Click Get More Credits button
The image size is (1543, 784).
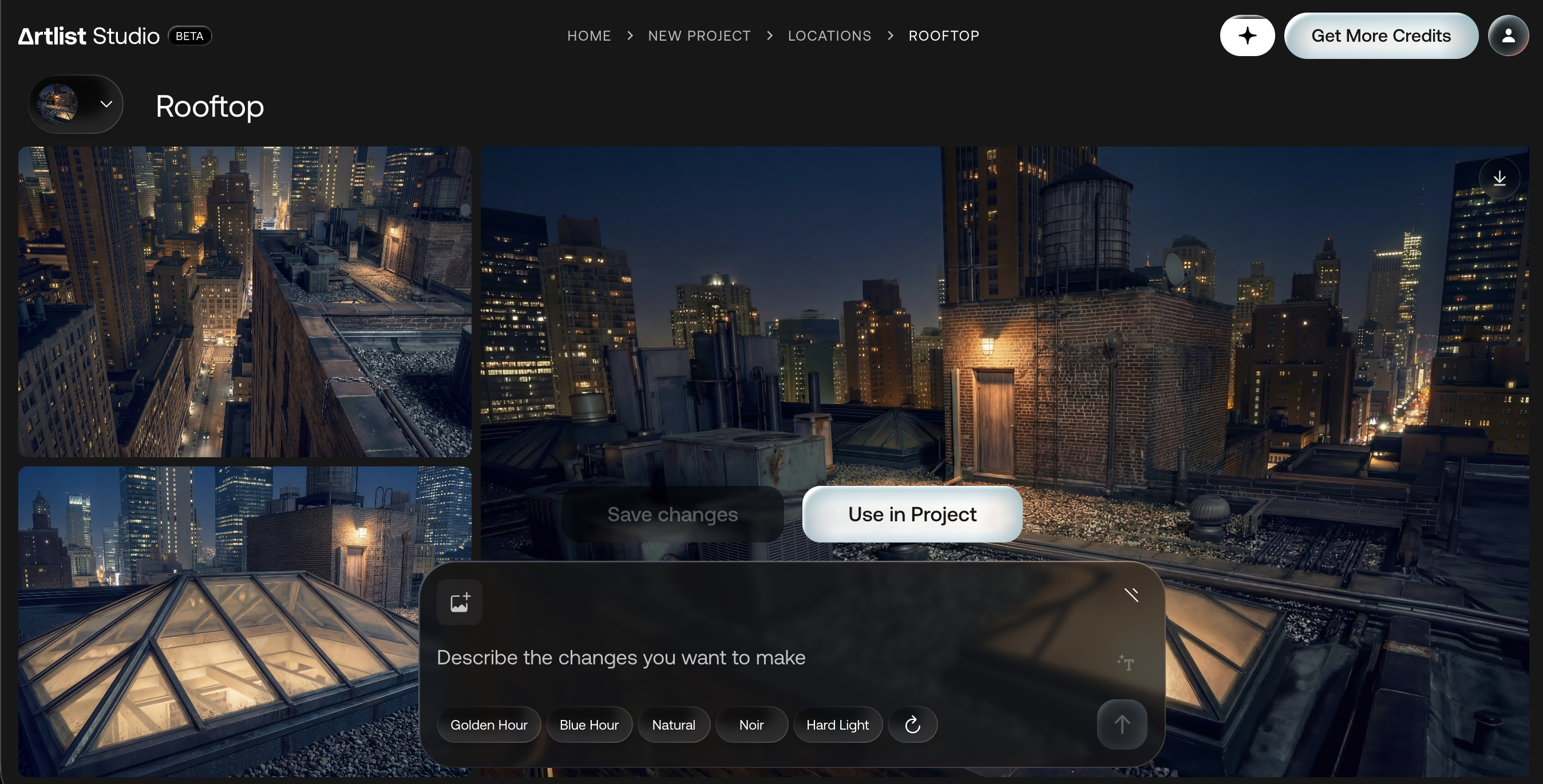pos(1380,36)
